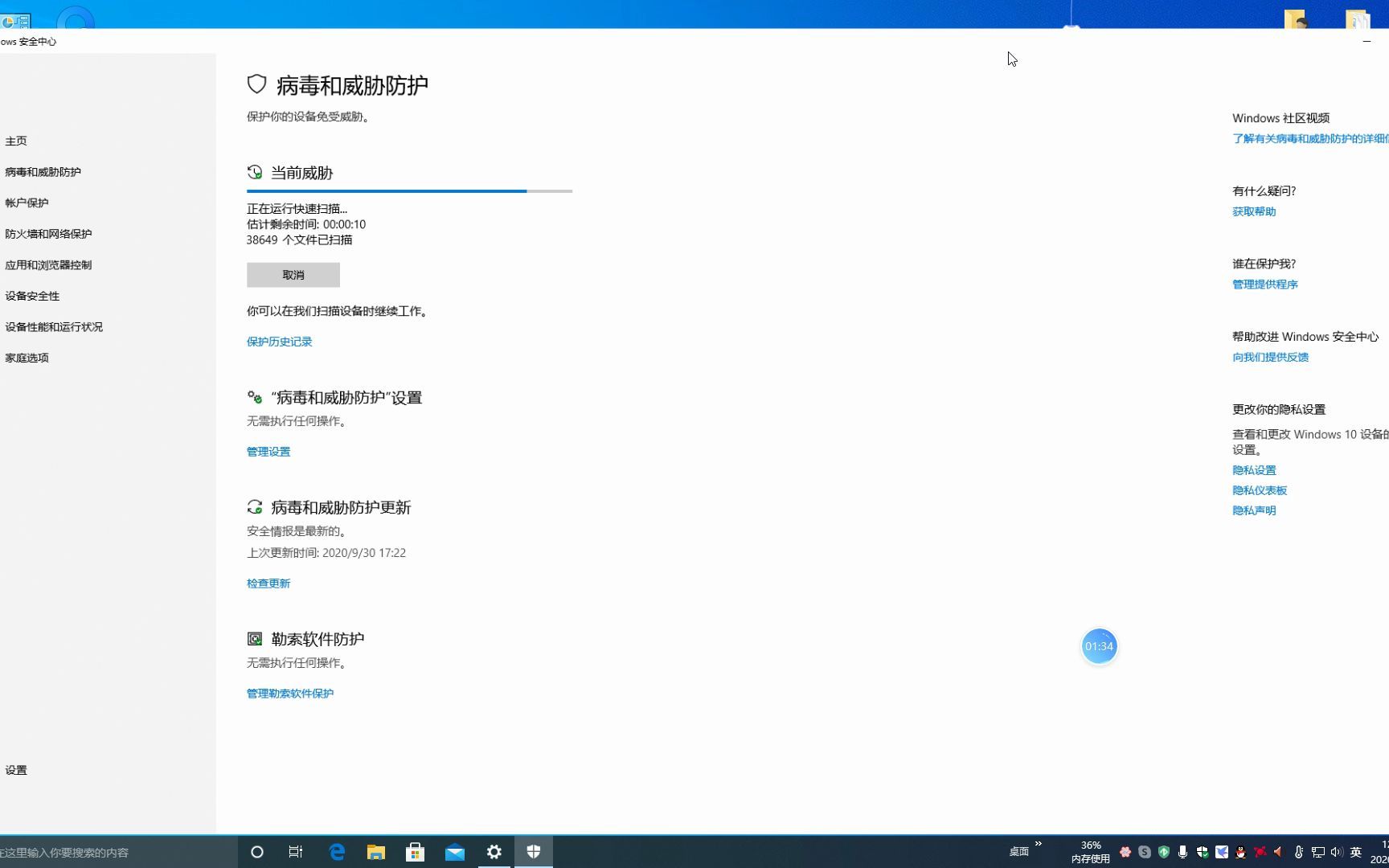Click "上次更新时间: 2020/9/30 17:22" text
This screenshot has height=868, width=1389.
pos(326,553)
